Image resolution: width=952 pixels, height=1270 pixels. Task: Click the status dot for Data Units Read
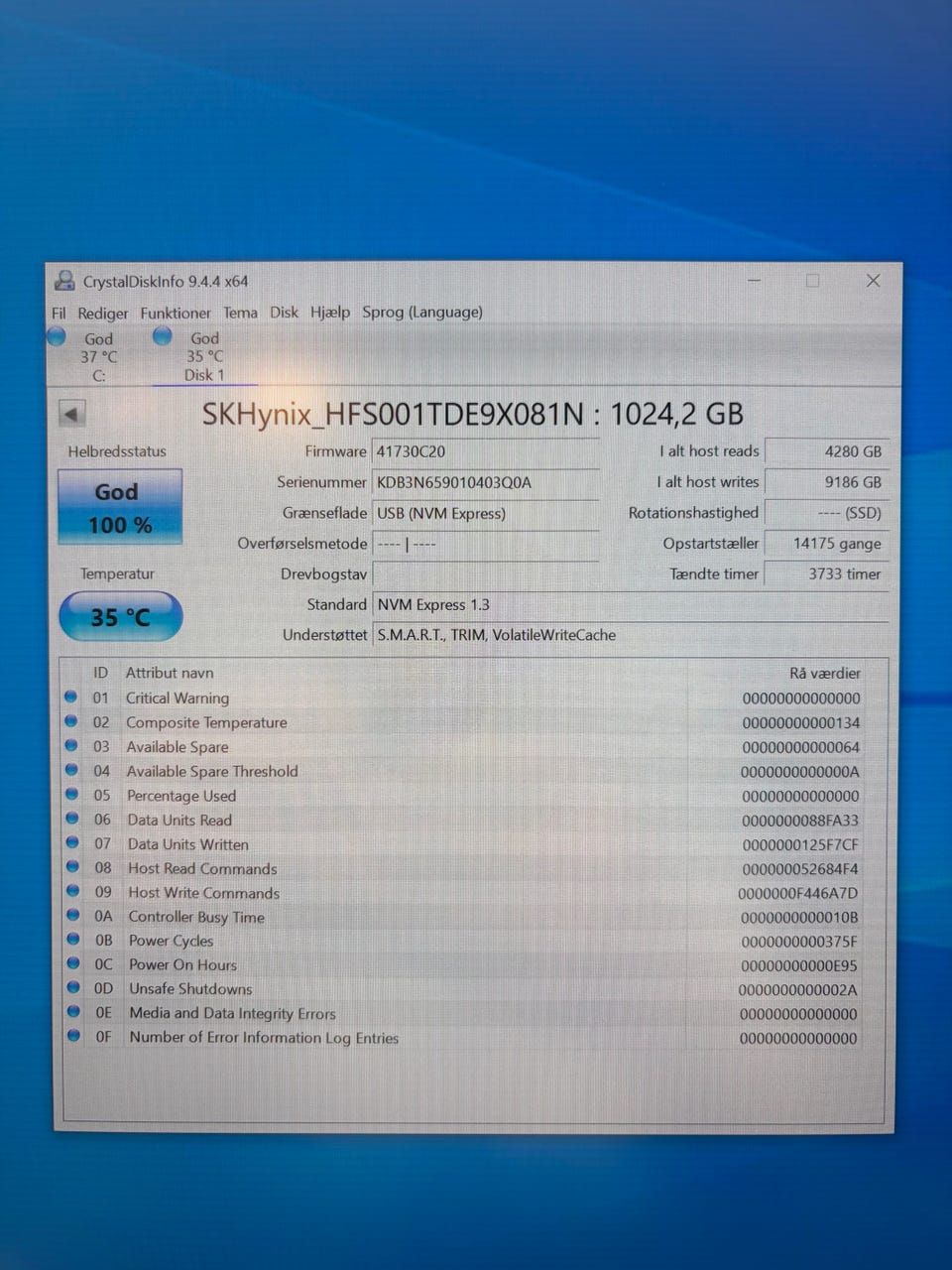click(x=71, y=819)
